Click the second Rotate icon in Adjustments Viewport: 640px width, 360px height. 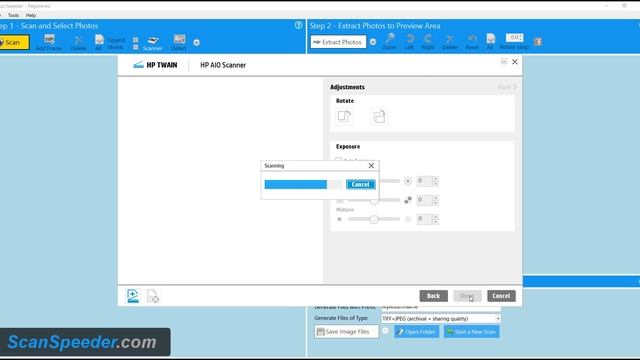[x=379, y=117]
